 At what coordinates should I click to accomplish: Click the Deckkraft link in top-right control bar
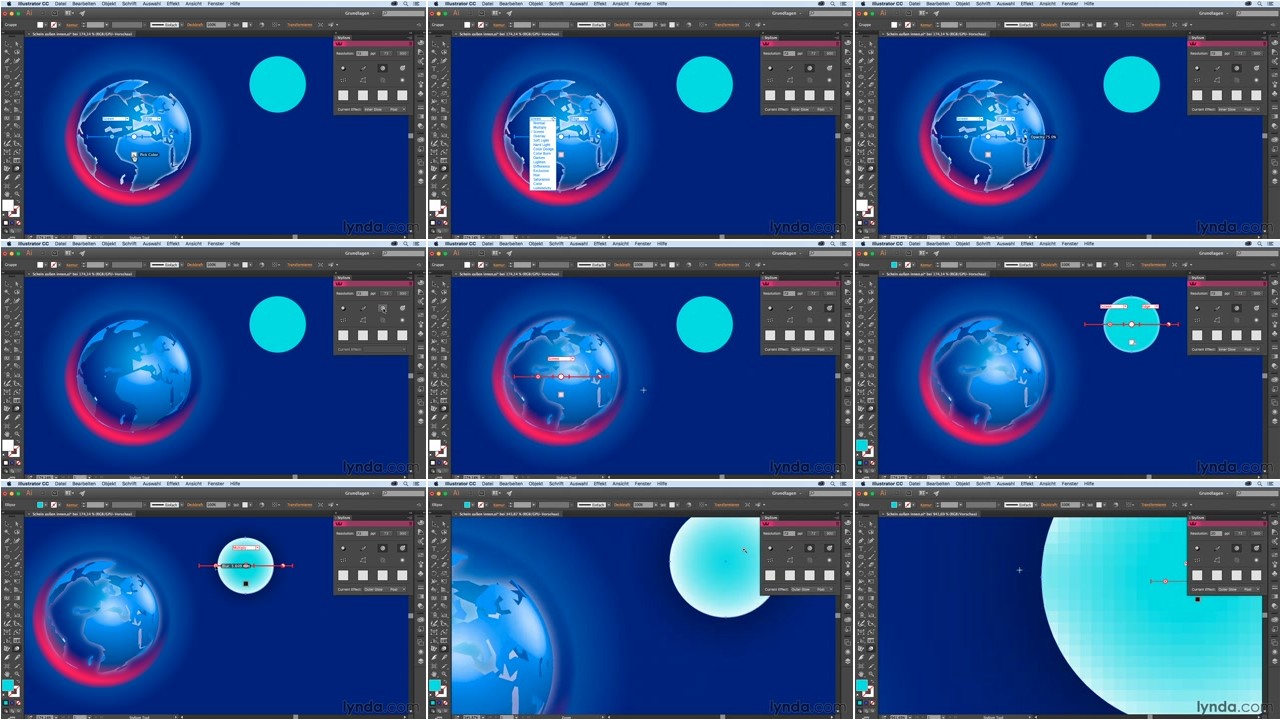[1048, 25]
